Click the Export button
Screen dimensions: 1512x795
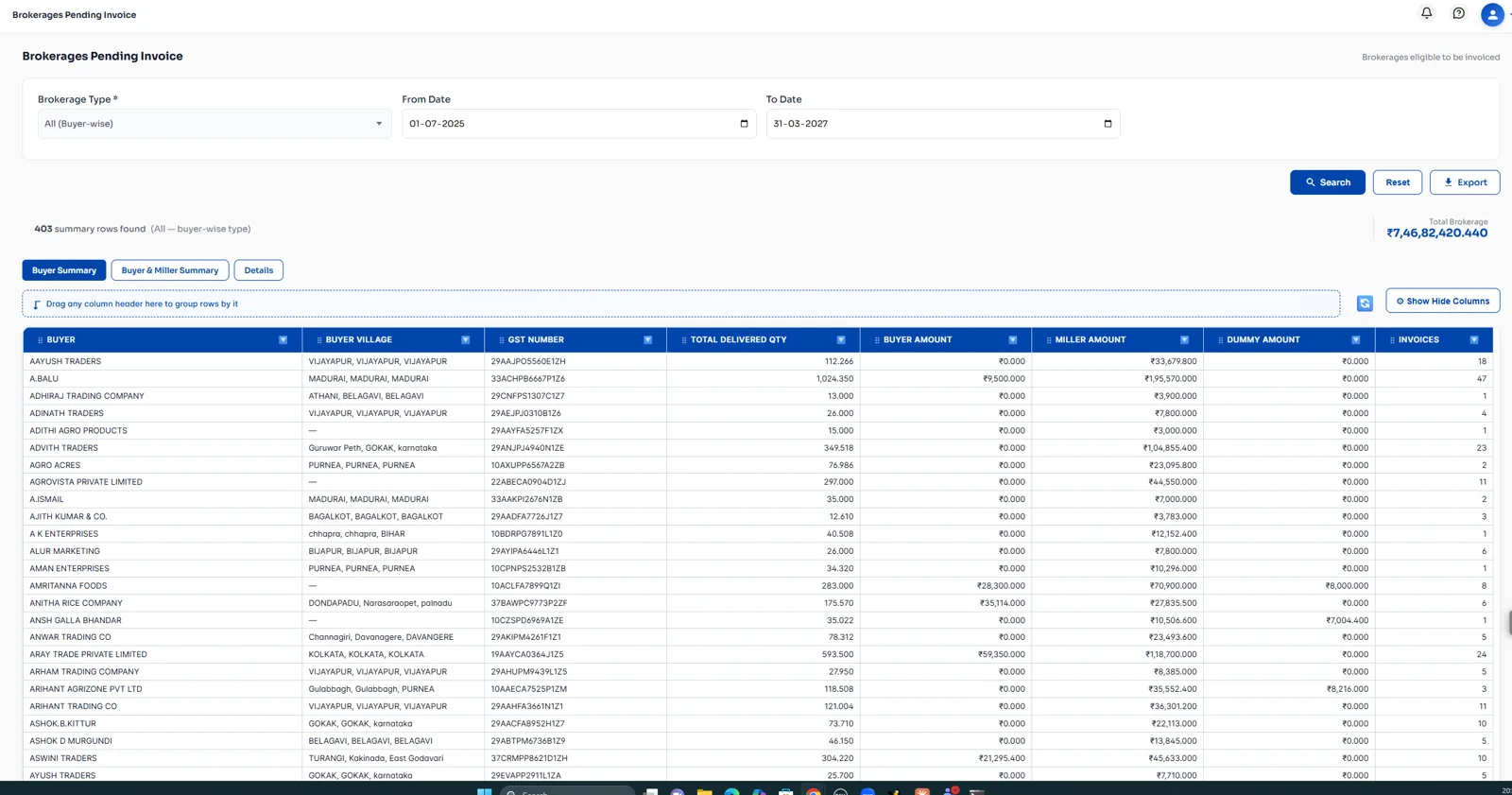point(1465,182)
